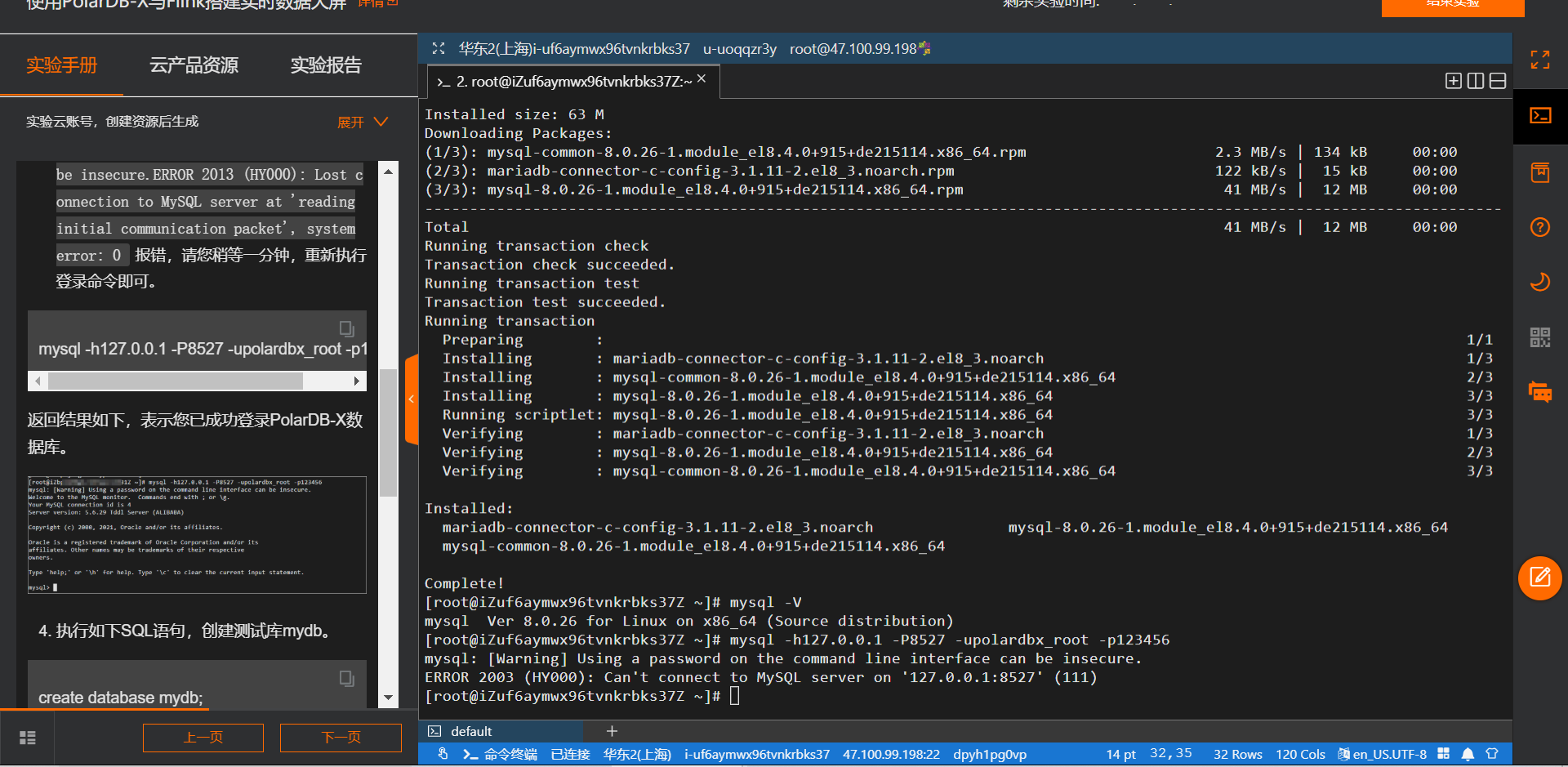Image resolution: width=1568 pixels, height=767 pixels.
Task: Open the table of contents list icon
Action: [28, 738]
